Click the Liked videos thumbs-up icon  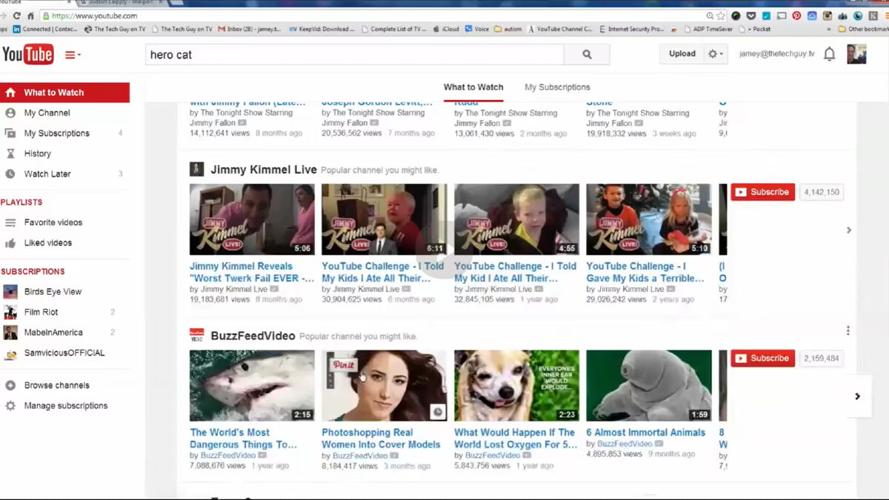10,243
